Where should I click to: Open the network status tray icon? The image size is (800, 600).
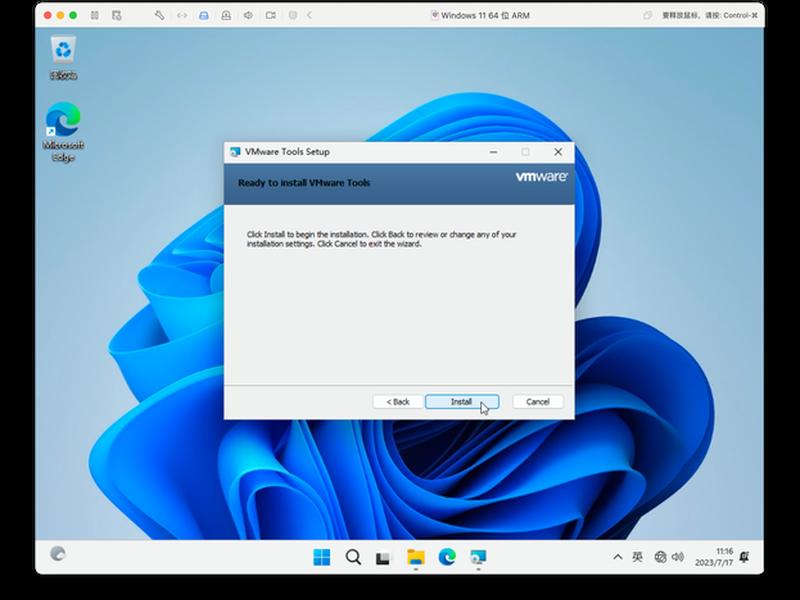660,557
